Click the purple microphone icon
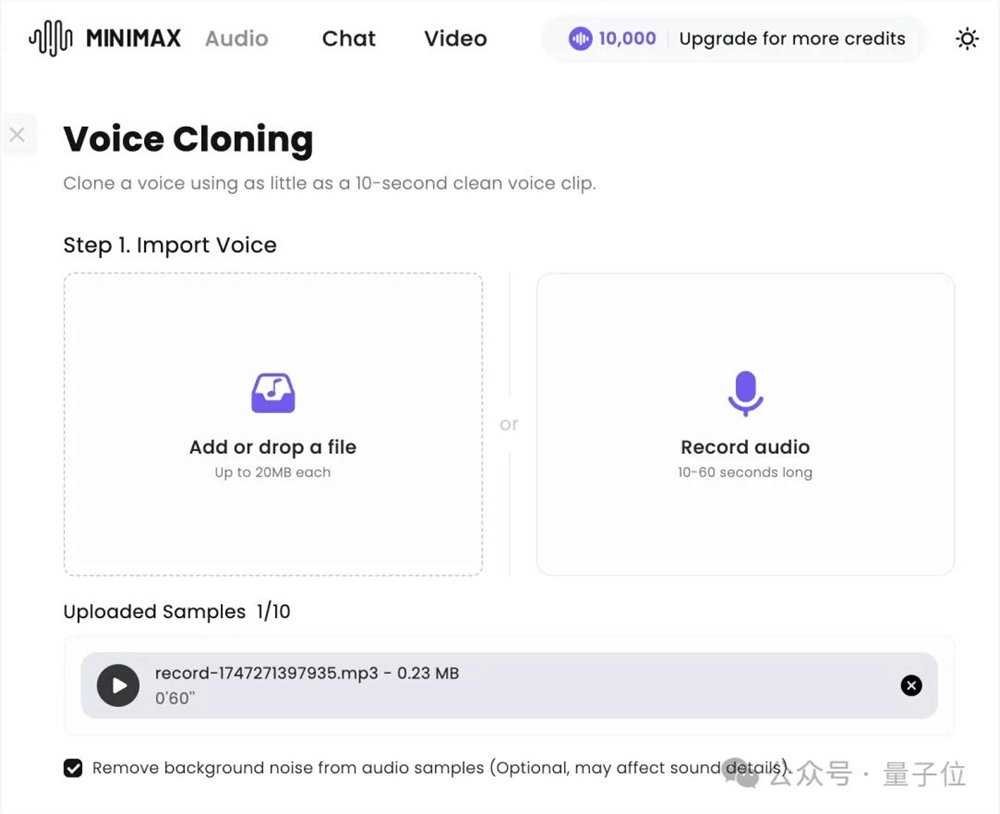1000x814 pixels. pos(746,393)
